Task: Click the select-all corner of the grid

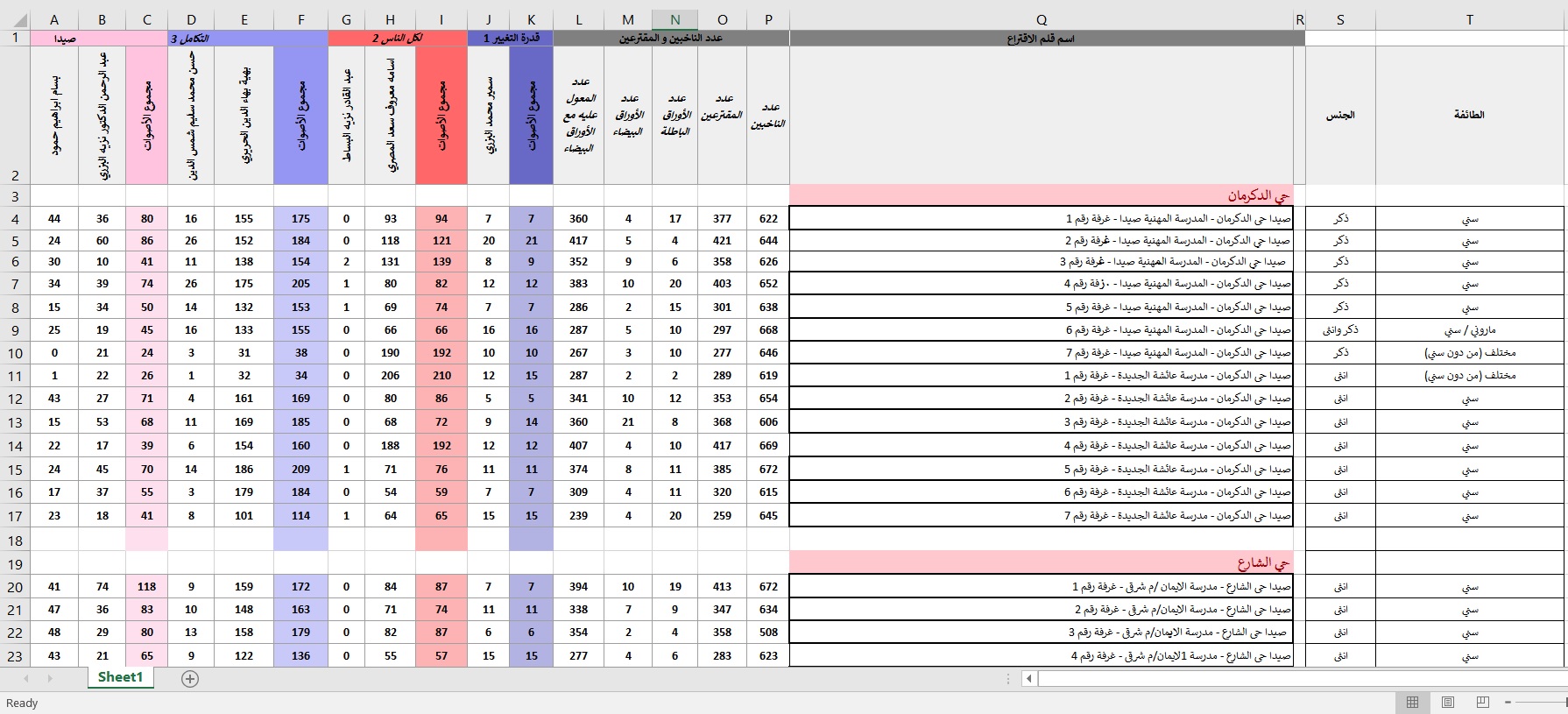Action: 15,19
